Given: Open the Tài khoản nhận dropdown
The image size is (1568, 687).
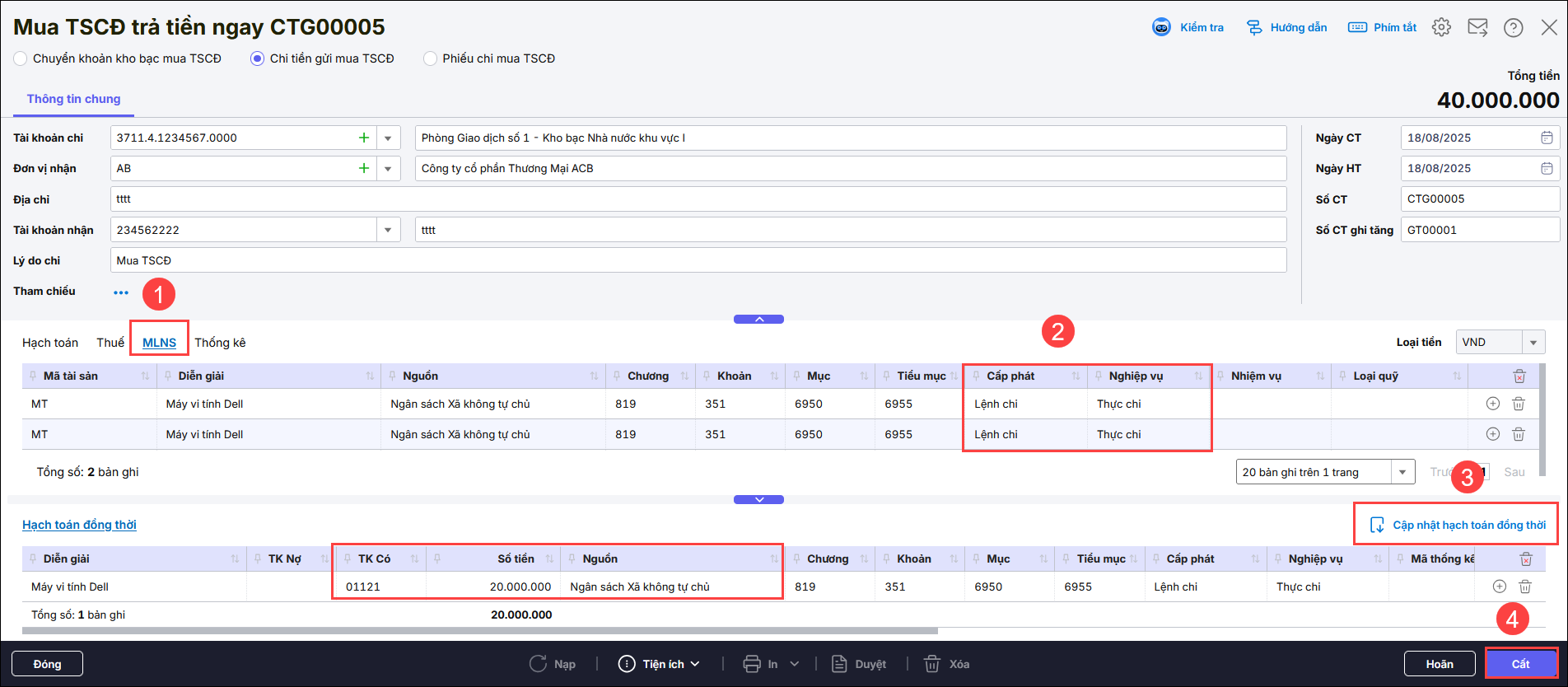Looking at the screenshot, I should 388,230.
